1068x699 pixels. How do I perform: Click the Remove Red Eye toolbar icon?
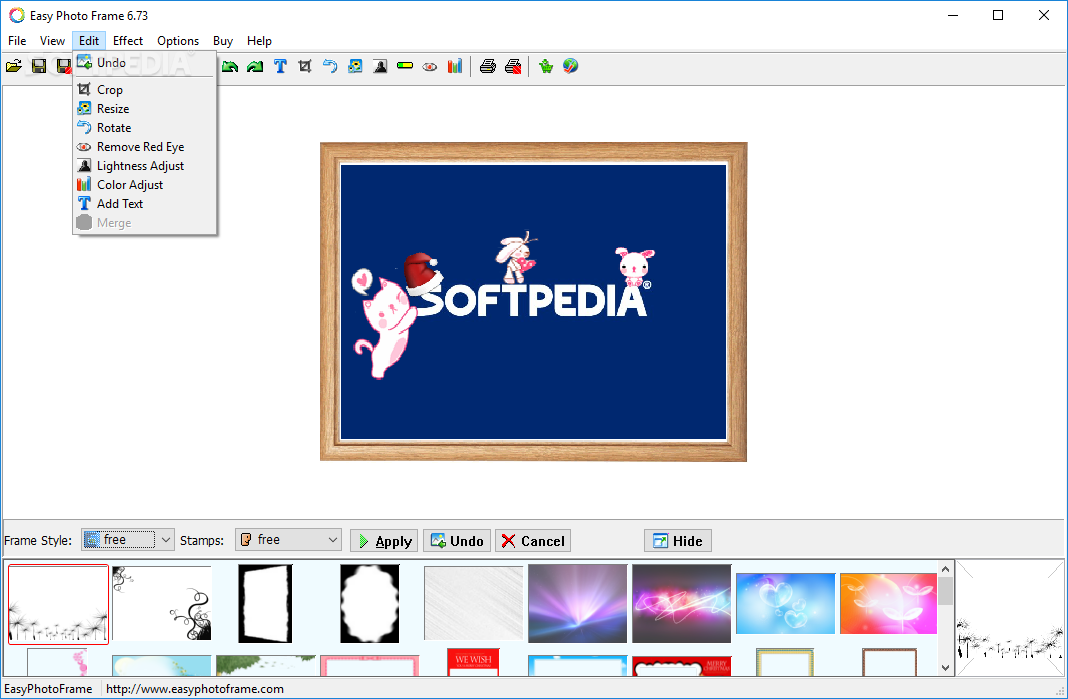click(430, 66)
